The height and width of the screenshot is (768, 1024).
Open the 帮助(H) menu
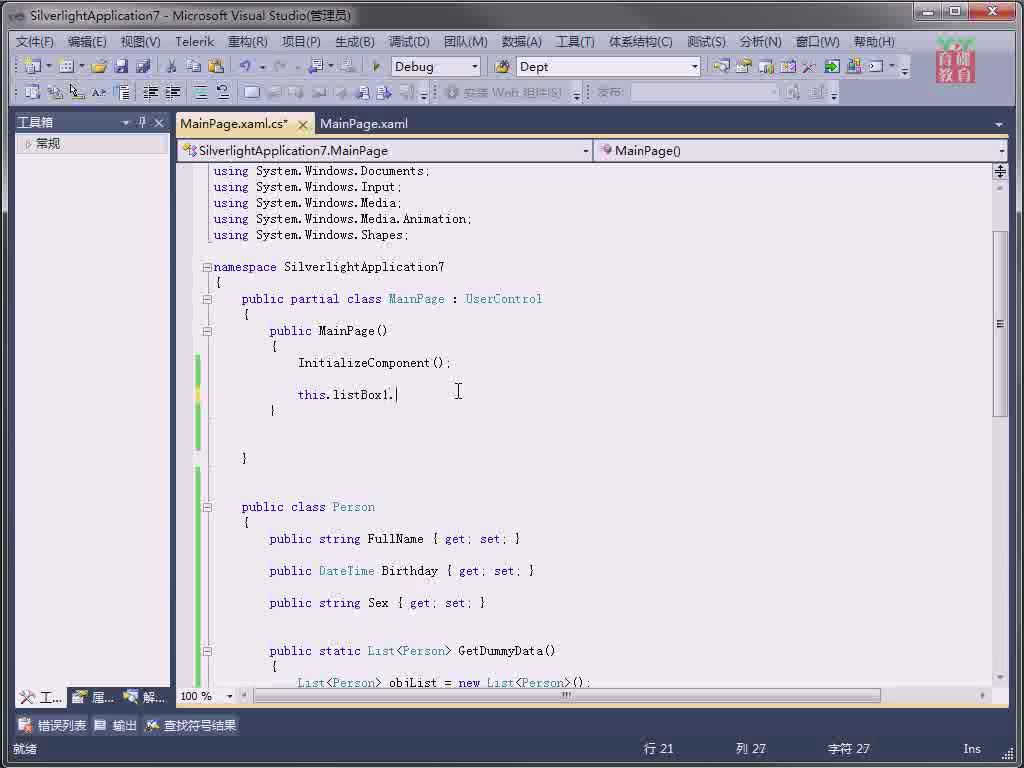874,42
